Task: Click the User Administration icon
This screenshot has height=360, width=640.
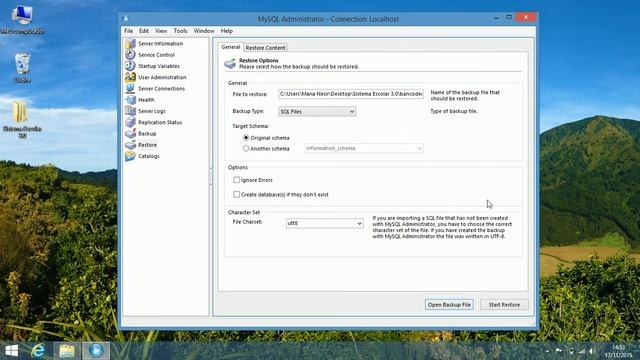Action: (130, 77)
